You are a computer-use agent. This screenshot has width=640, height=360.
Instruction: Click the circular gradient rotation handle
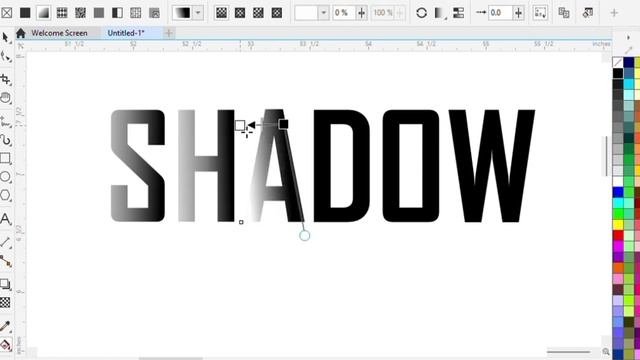pyautogui.click(x=304, y=236)
